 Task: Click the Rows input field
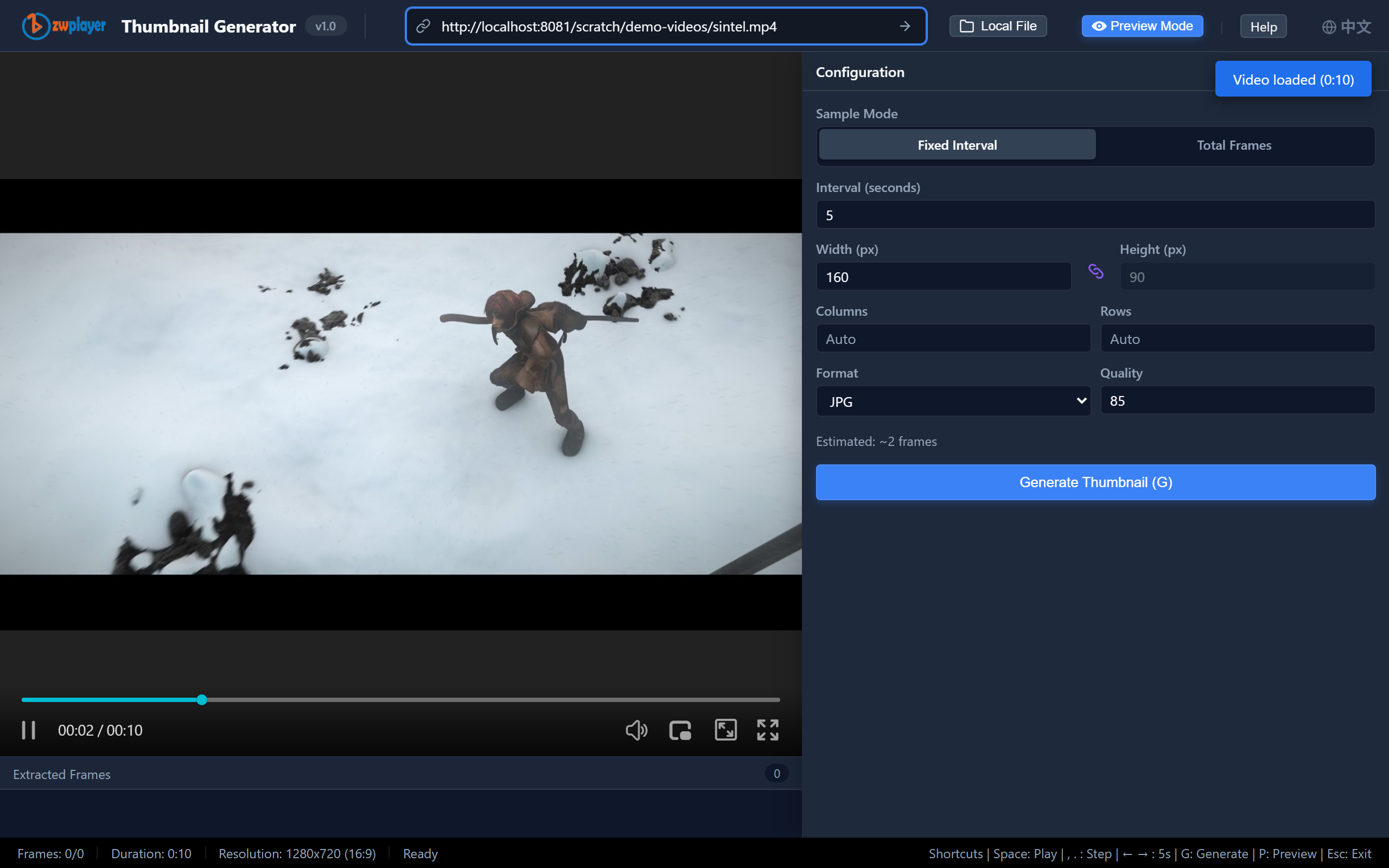(1238, 339)
